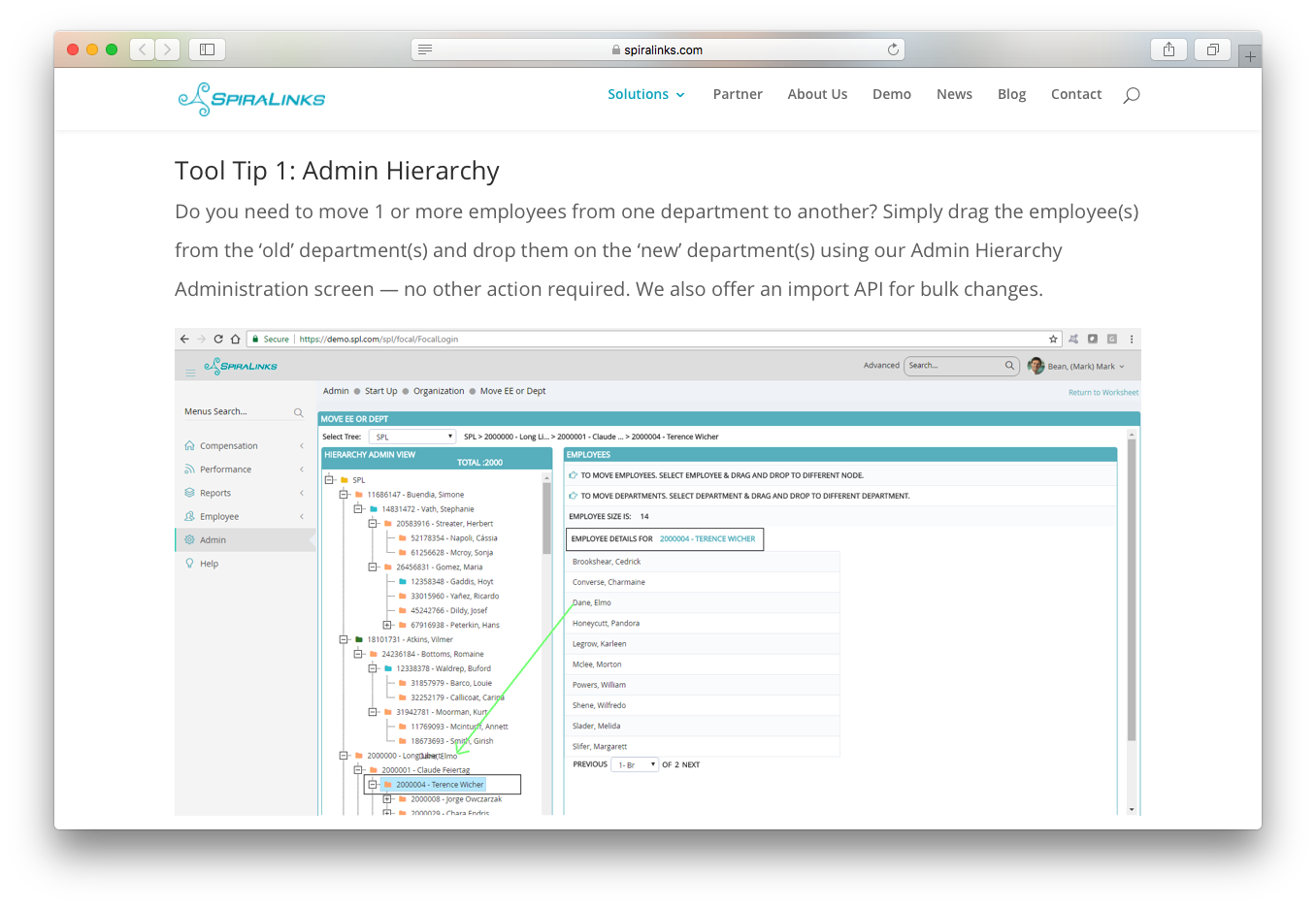
Task: Click the user avatar photo
Action: pyautogui.click(x=1036, y=366)
